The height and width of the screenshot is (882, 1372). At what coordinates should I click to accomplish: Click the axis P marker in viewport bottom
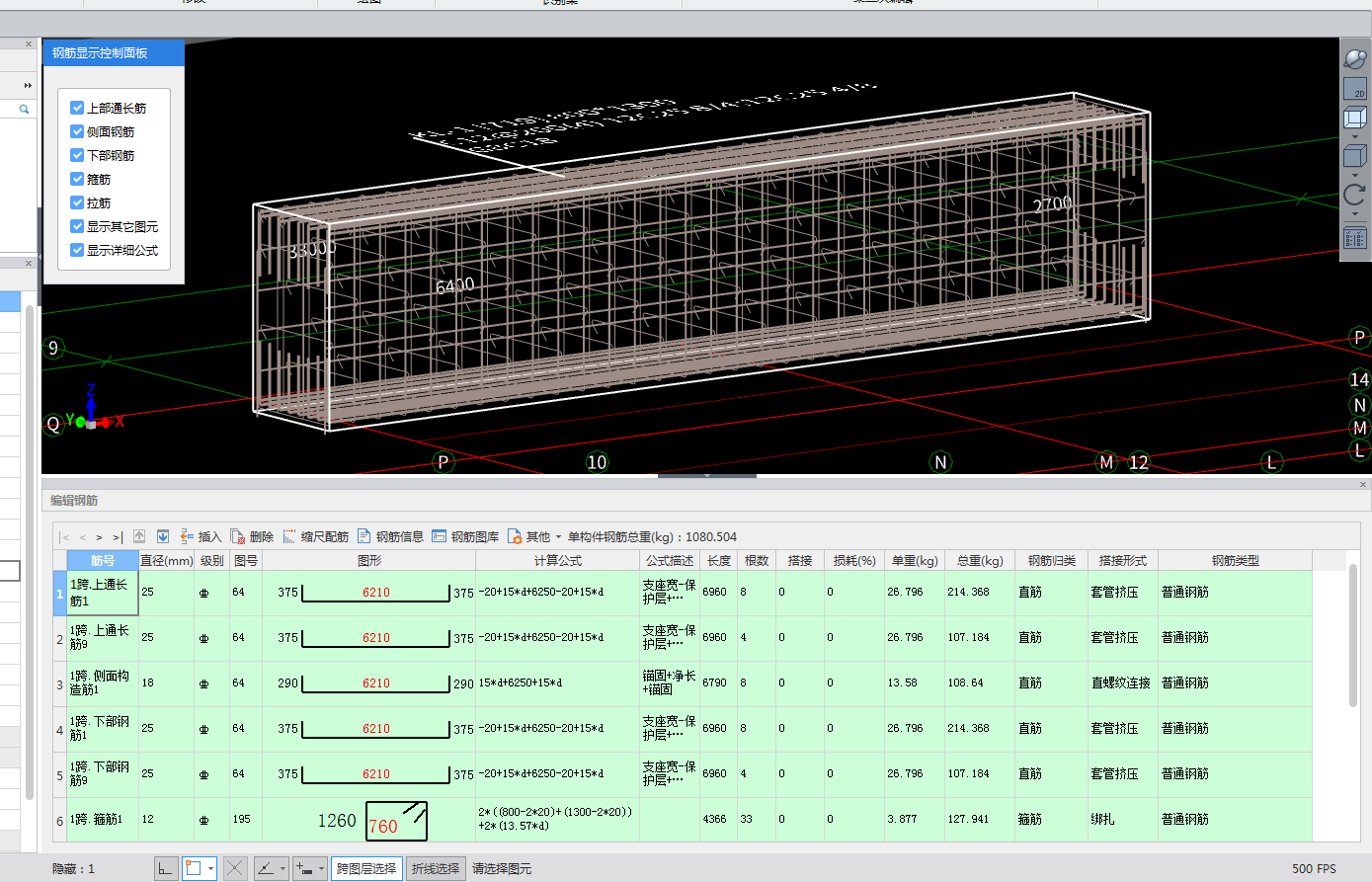(444, 462)
